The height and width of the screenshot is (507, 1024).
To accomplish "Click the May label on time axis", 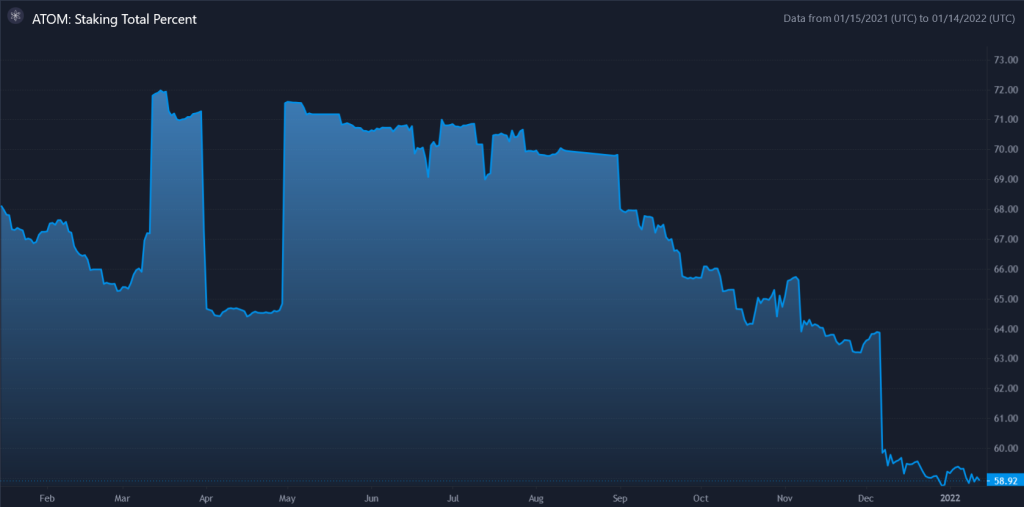I will 287,499.
